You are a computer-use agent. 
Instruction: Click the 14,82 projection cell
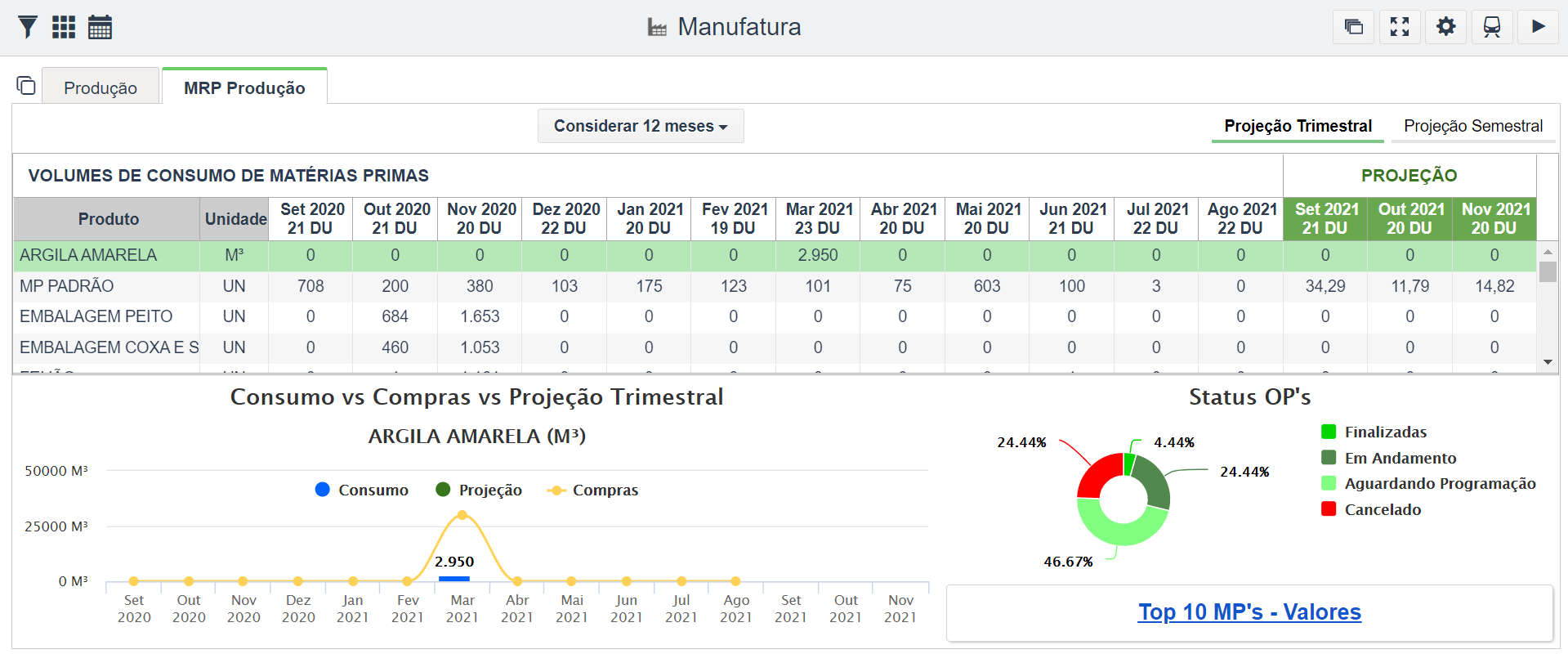click(1494, 286)
